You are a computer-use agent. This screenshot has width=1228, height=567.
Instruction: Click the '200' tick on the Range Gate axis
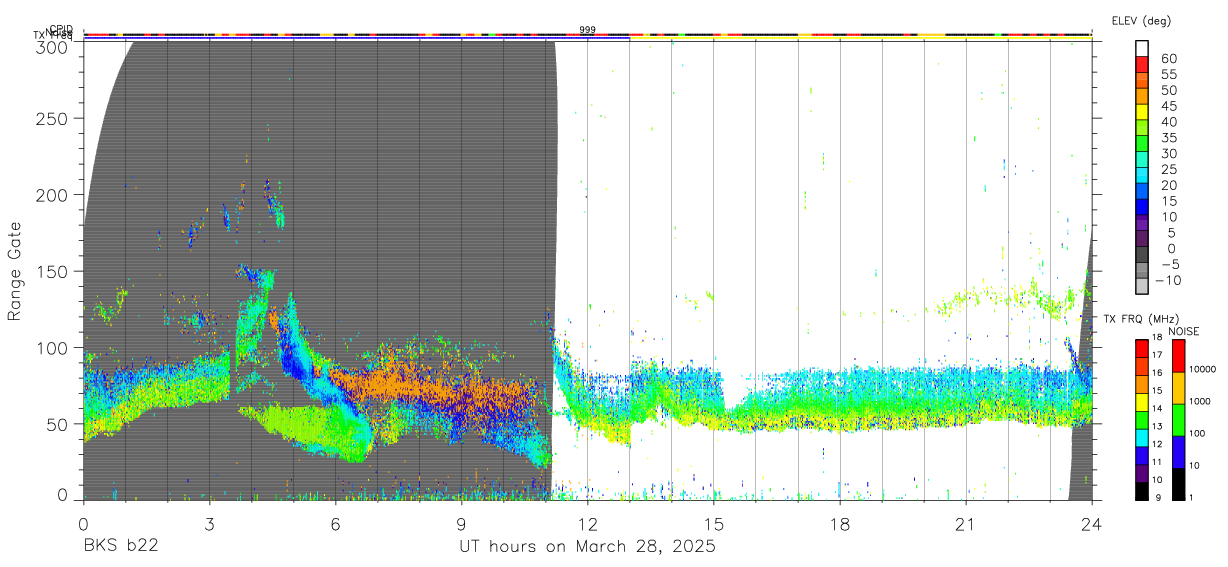click(x=54, y=195)
